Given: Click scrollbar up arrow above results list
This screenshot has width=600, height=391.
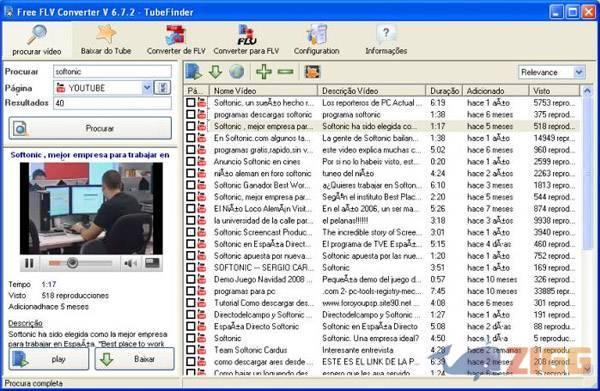Looking at the screenshot, I should [587, 91].
